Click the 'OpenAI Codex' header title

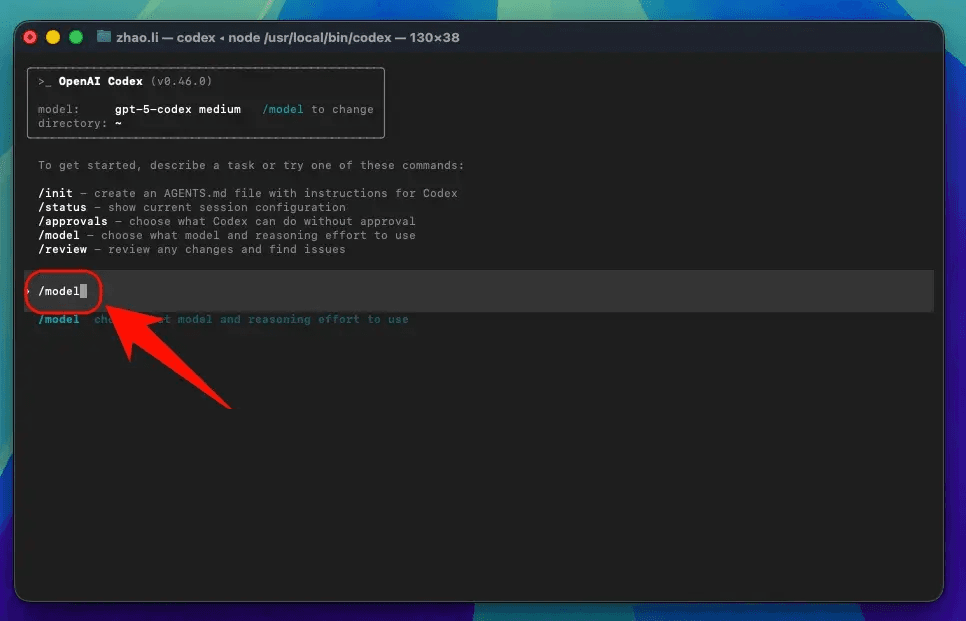(x=100, y=81)
